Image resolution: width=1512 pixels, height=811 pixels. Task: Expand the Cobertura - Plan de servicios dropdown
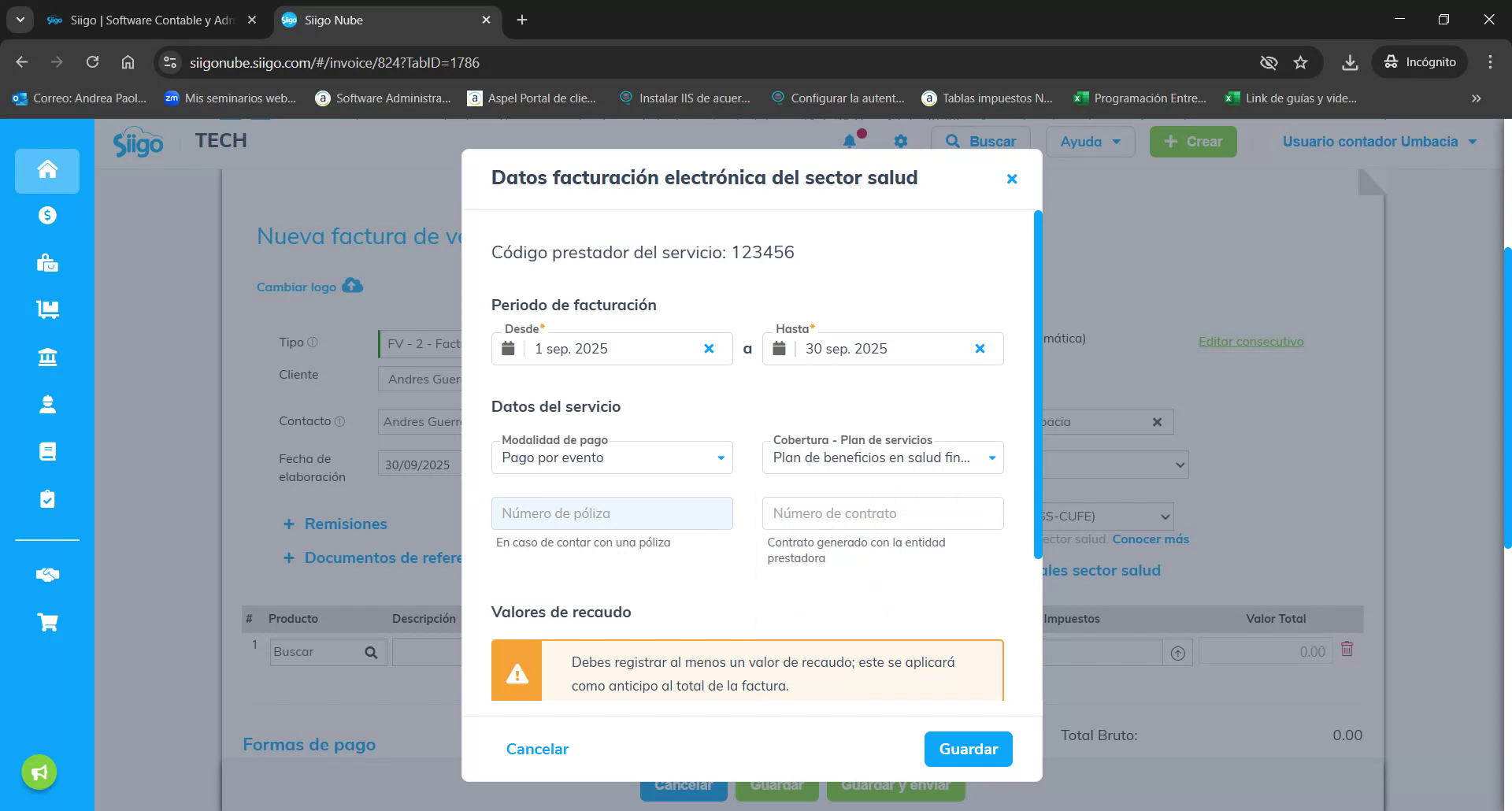point(991,457)
